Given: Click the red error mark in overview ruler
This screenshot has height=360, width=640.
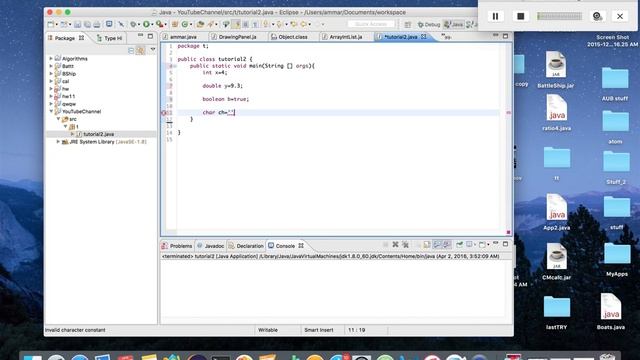Looking at the screenshot, I should click(x=509, y=112).
